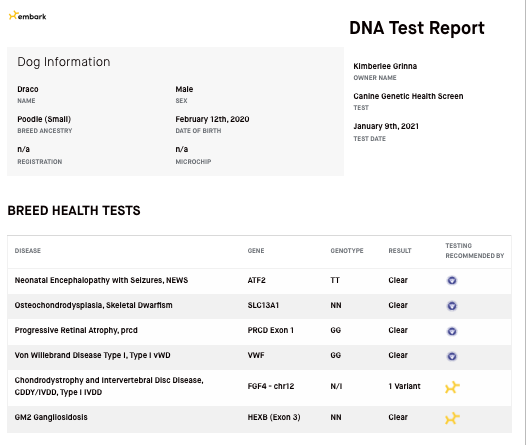The image size is (527, 445).
Task: Click the GG genotype for PRCD Exon 1
Action: click(336, 330)
